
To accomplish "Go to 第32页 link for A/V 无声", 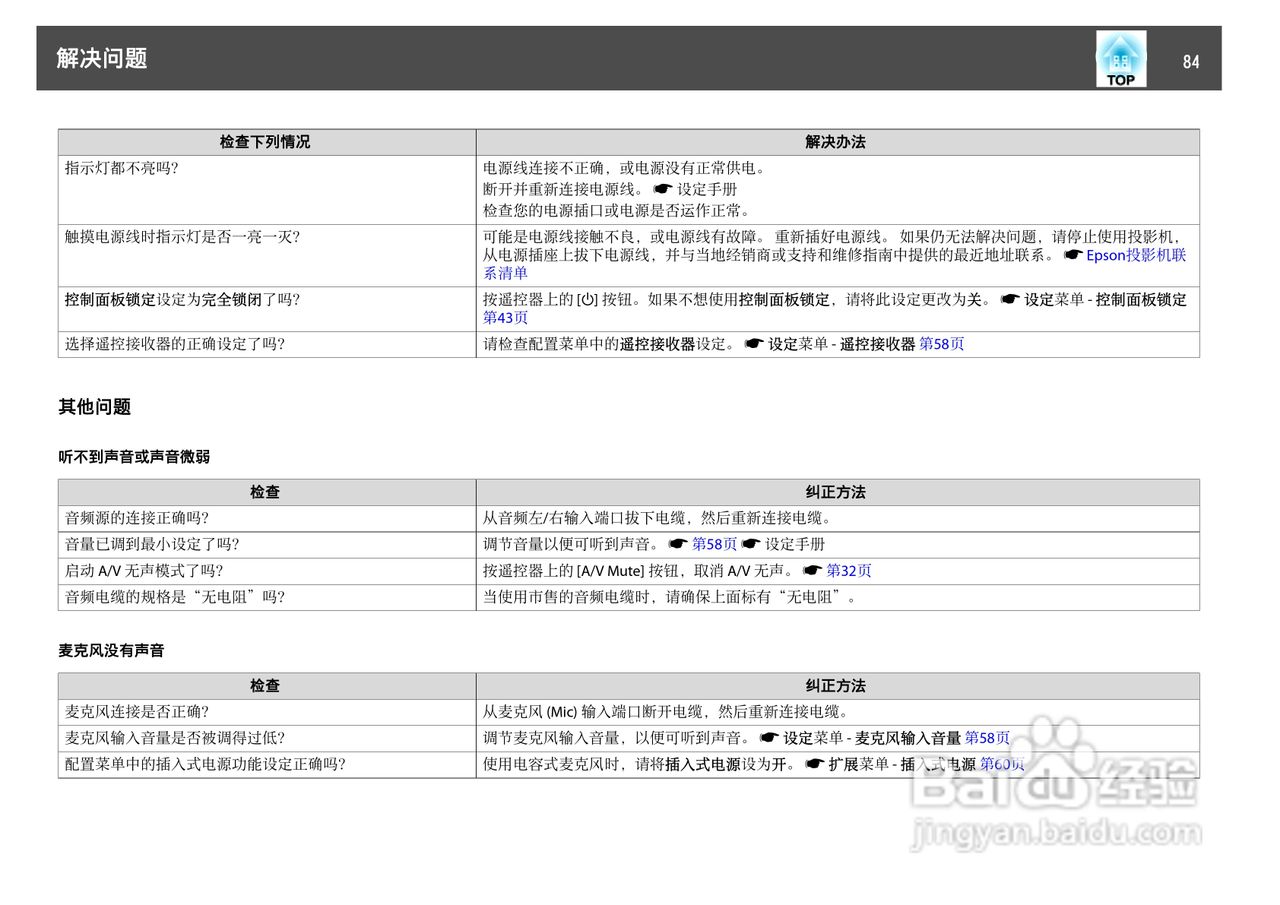I will coord(848,571).
